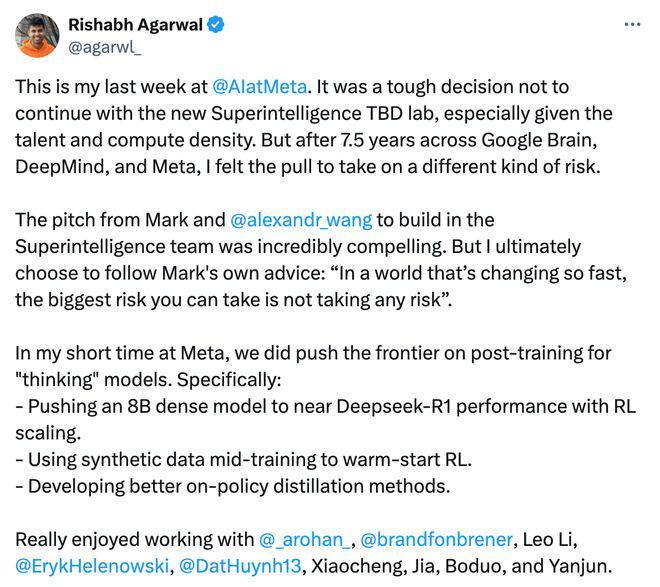Click the "In my short time at Meta" line
660x587 pixels.
click(x=130, y=354)
